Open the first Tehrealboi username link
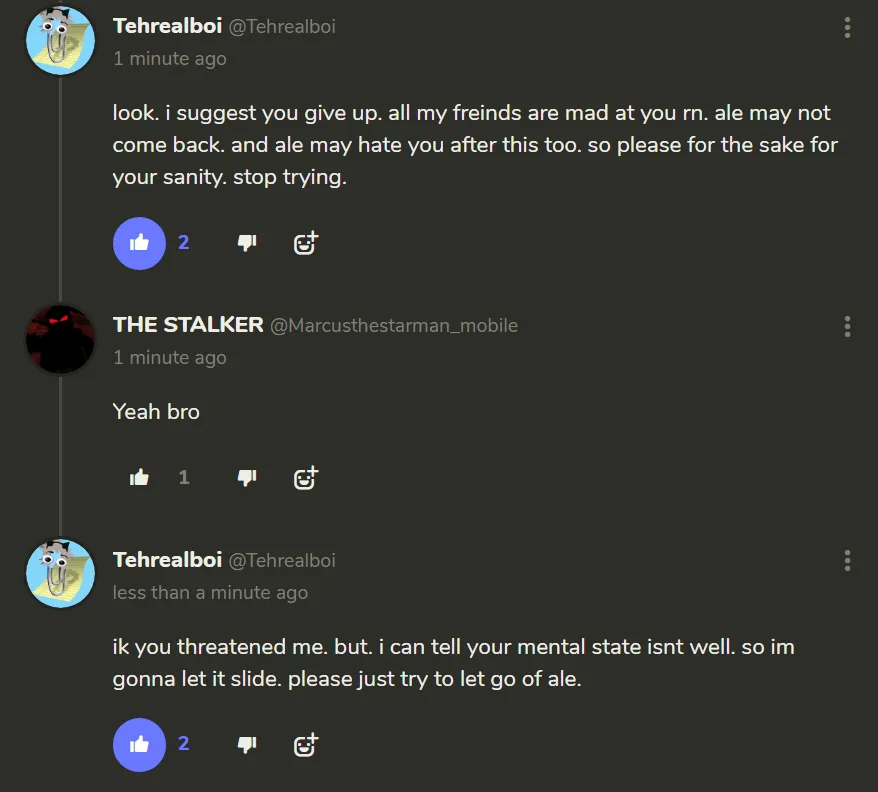This screenshot has width=878, height=792. coord(167,26)
